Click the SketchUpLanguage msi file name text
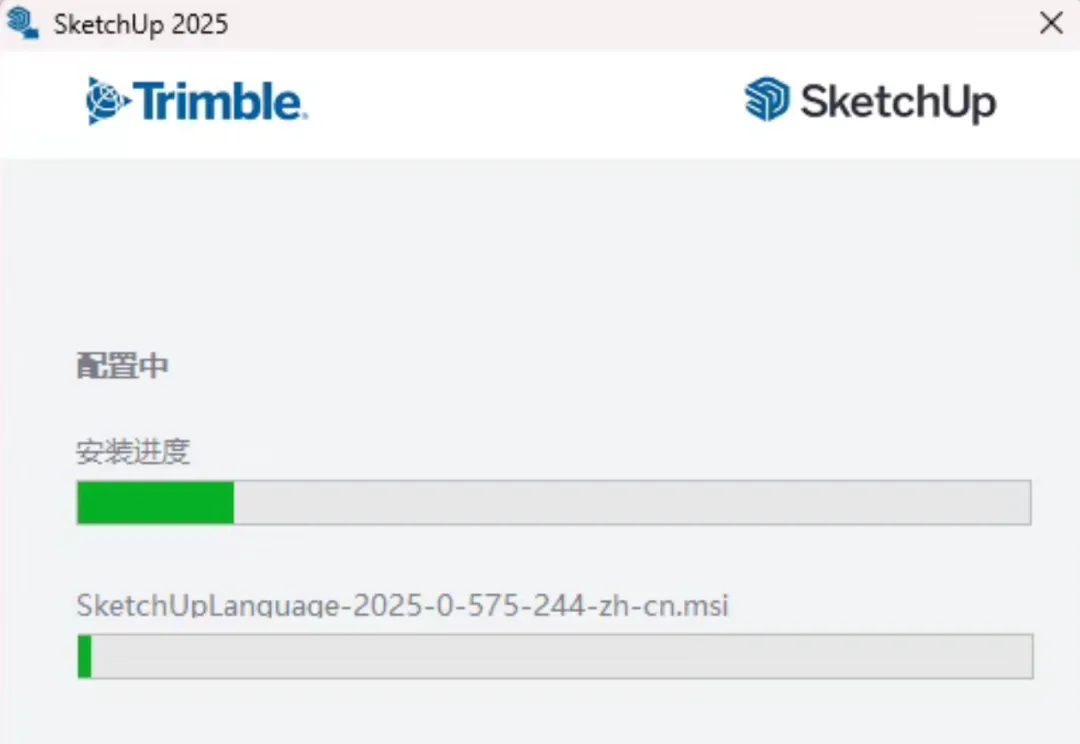Image resolution: width=1080 pixels, height=744 pixels. [x=402, y=604]
